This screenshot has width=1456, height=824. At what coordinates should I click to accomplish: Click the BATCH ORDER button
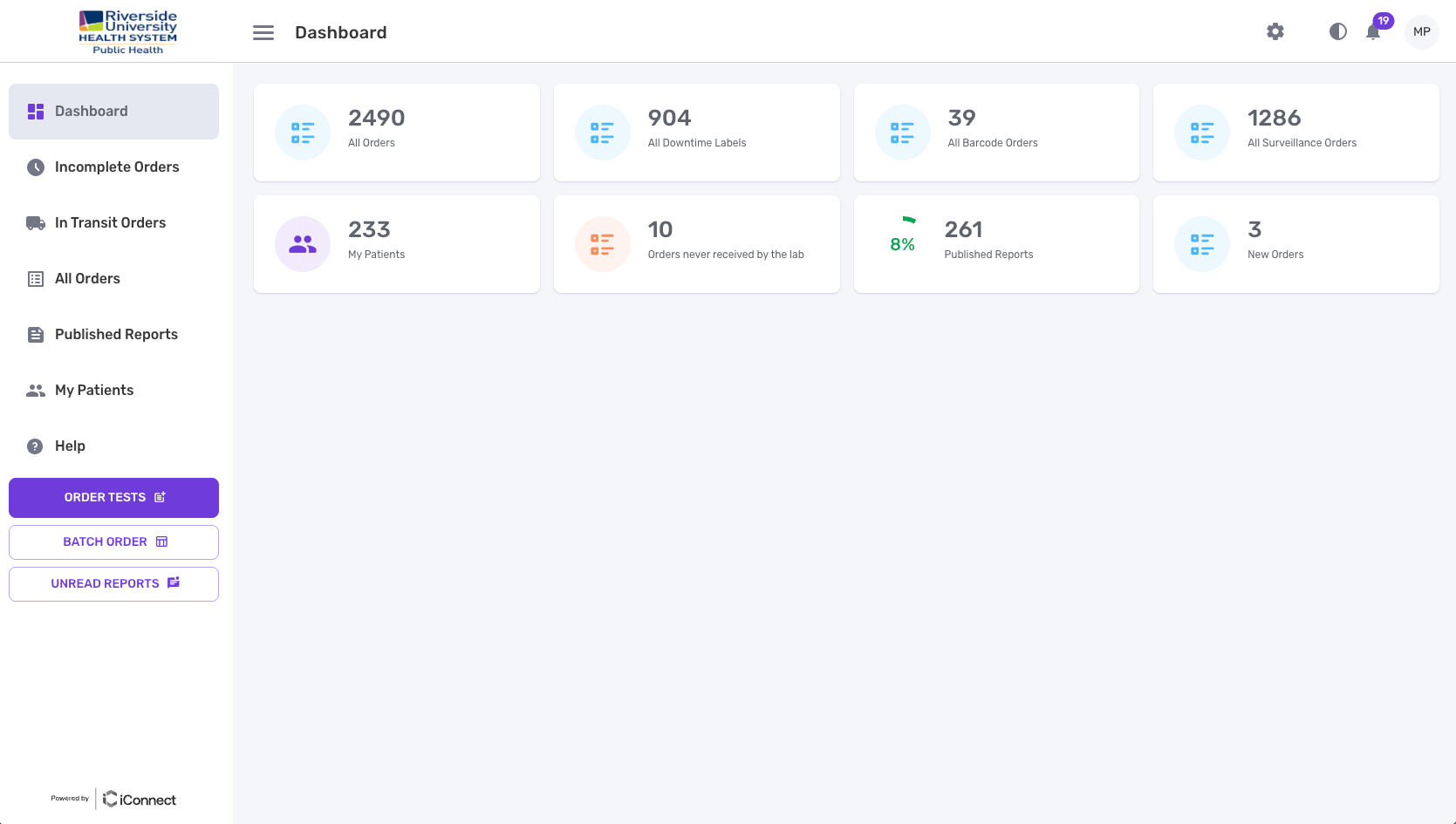[x=113, y=541]
